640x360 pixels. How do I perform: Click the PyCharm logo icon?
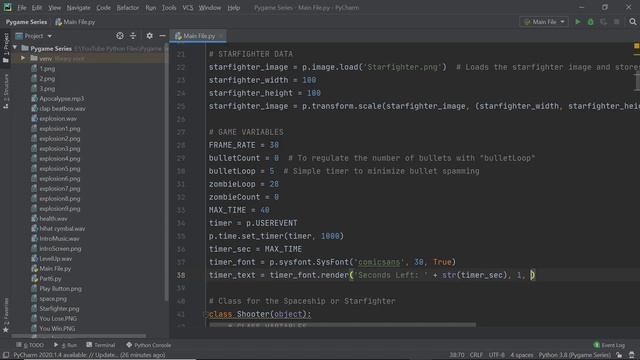(7, 7)
